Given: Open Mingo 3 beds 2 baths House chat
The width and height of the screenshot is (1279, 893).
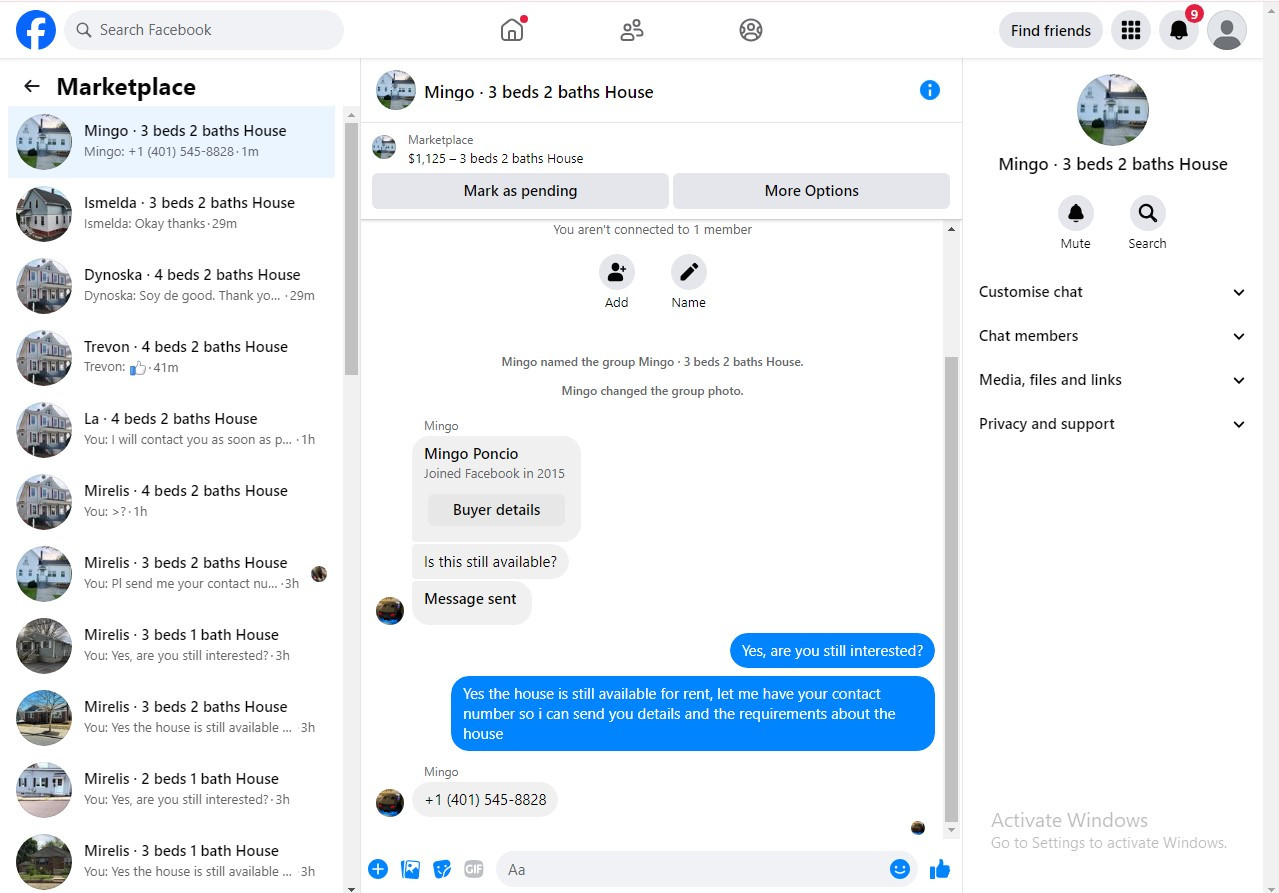Looking at the screenshot, I should 171,142.
